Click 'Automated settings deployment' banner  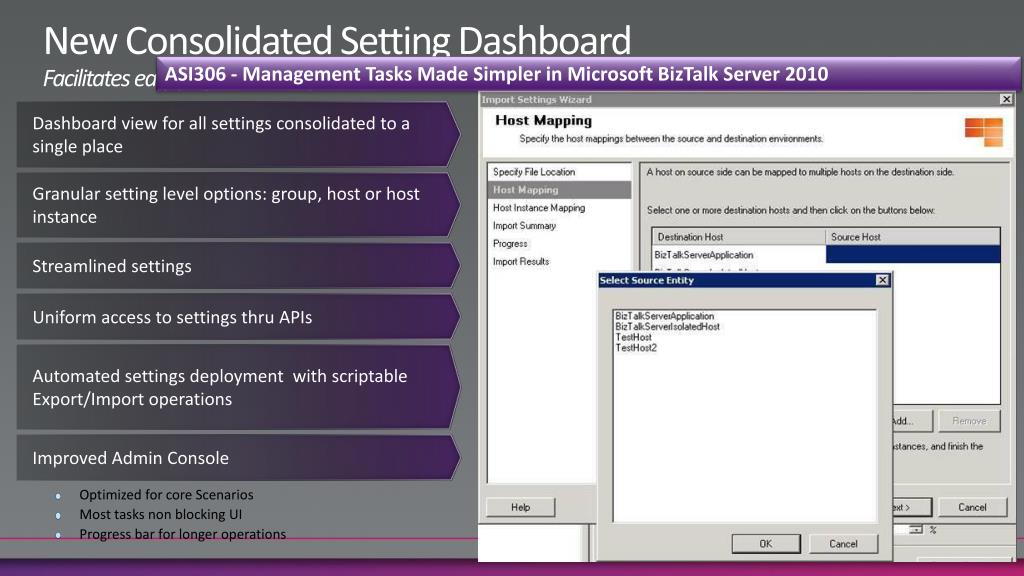(x=238, y=387)
